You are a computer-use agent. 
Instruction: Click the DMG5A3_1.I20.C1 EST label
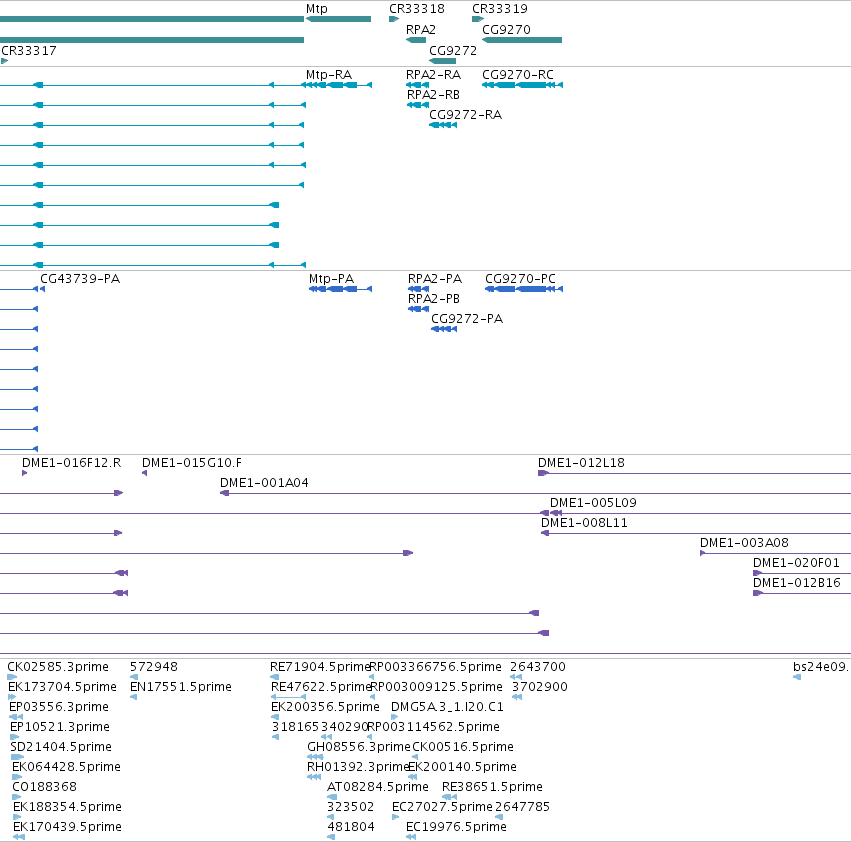(x=447, y=707)
